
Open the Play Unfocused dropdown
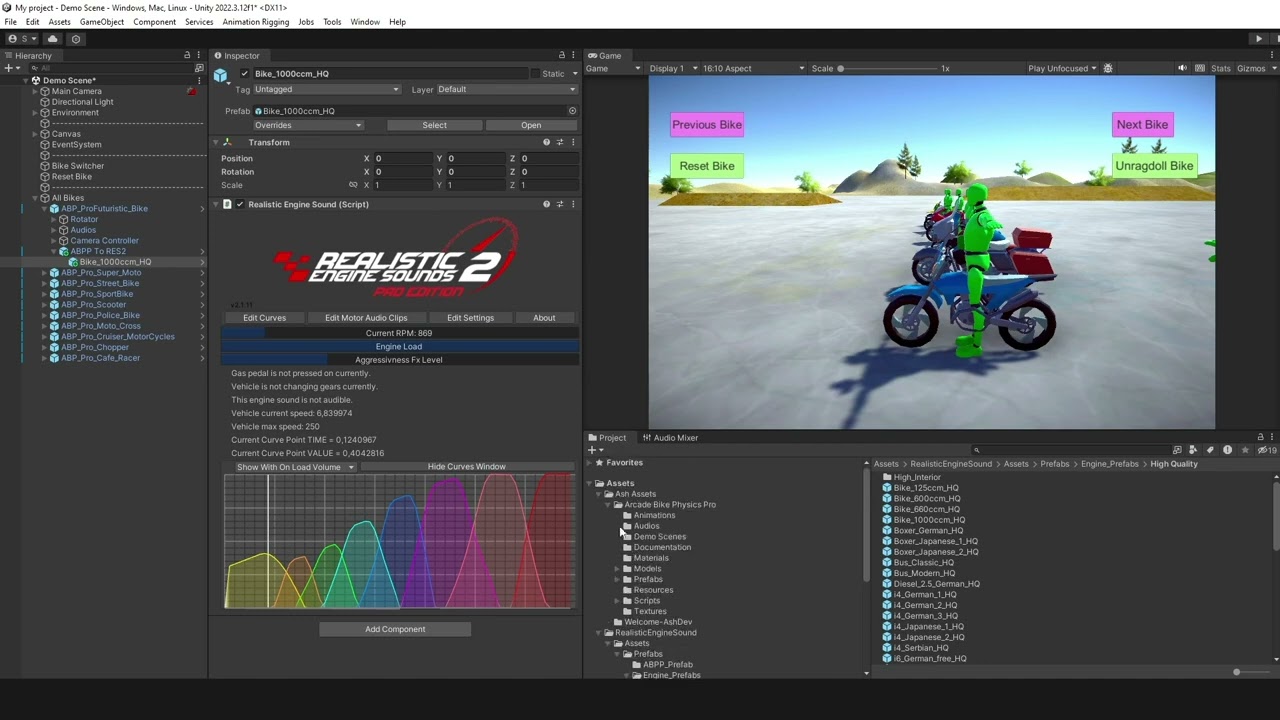coord(1062,68)
